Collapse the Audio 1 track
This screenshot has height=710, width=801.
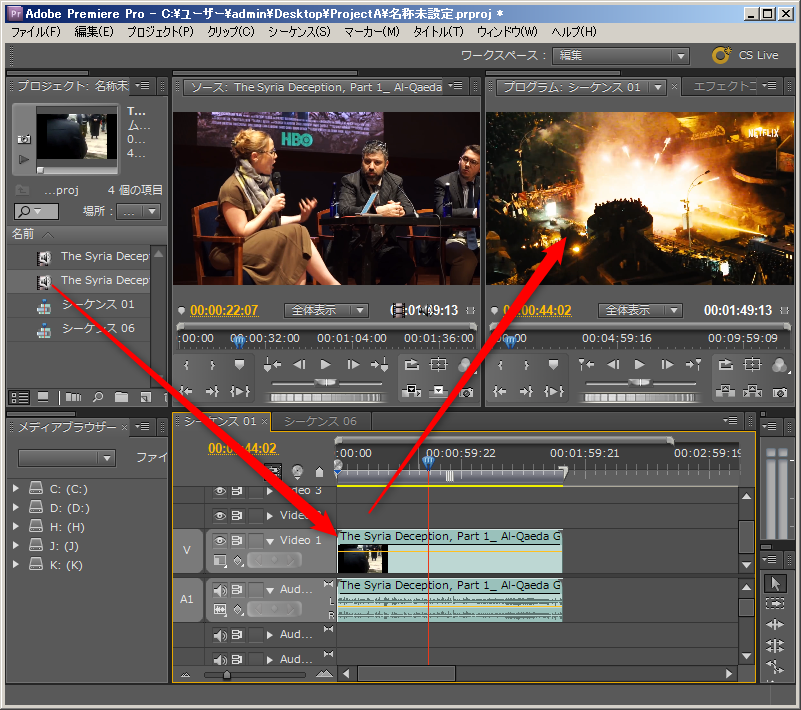[270, 590]
